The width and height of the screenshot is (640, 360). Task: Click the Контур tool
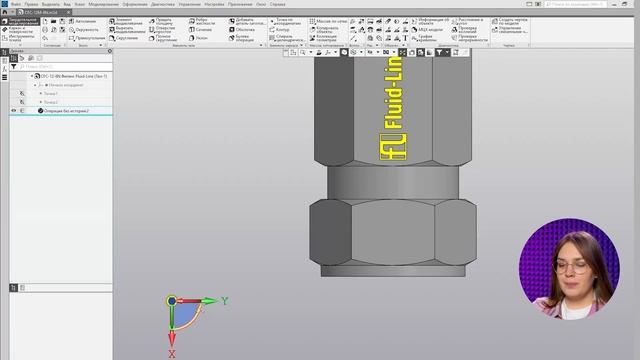280,30
